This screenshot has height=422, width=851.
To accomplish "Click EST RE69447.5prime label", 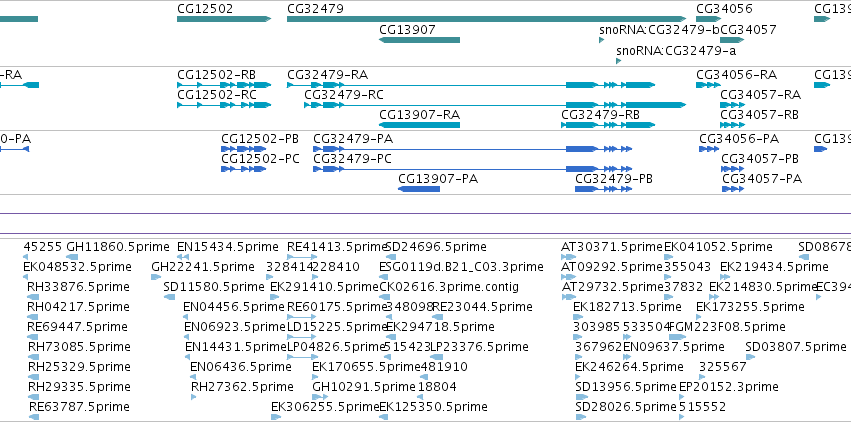I will pos(77,327).
